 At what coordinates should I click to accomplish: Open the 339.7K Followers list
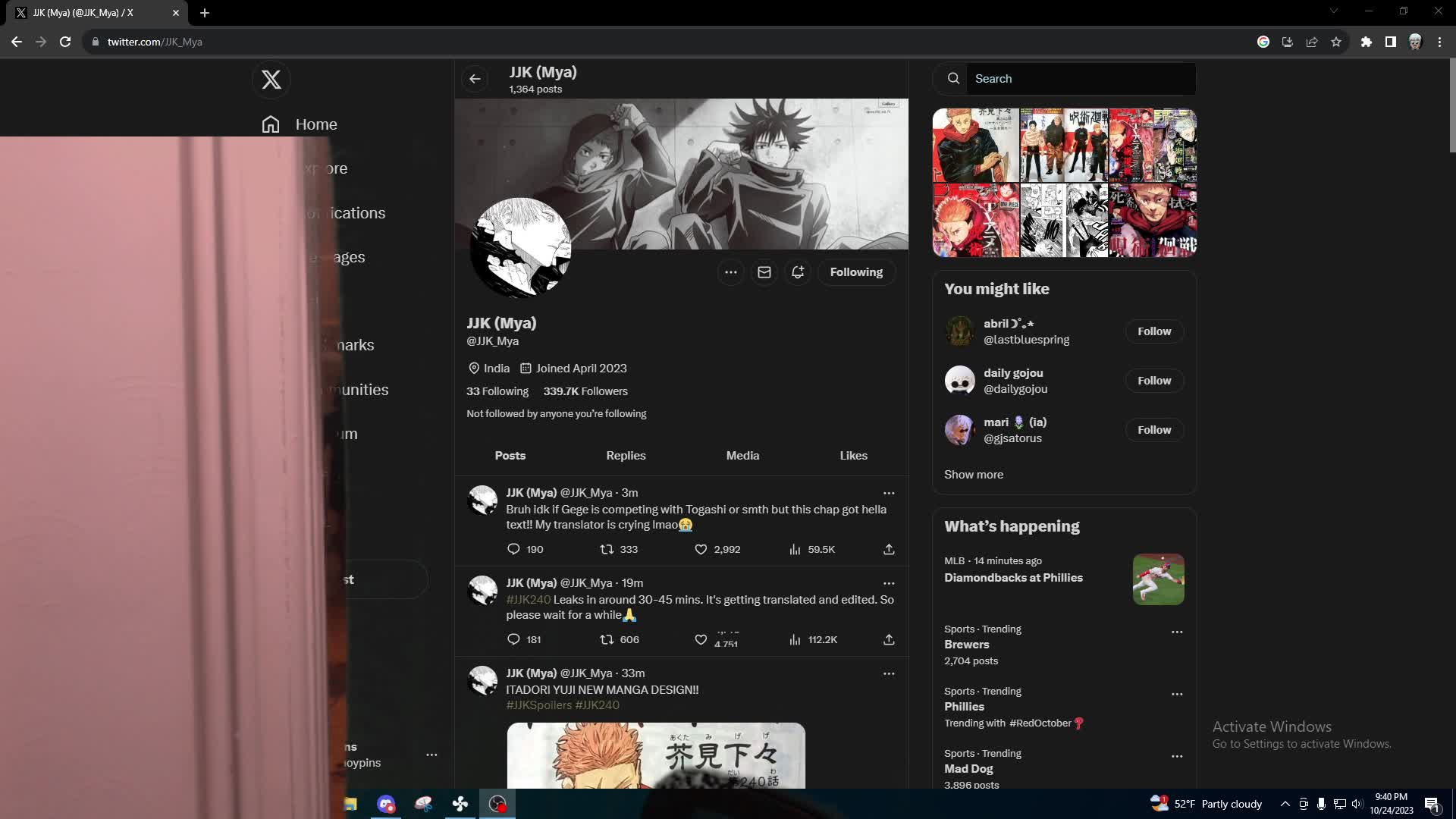point(585,391)
